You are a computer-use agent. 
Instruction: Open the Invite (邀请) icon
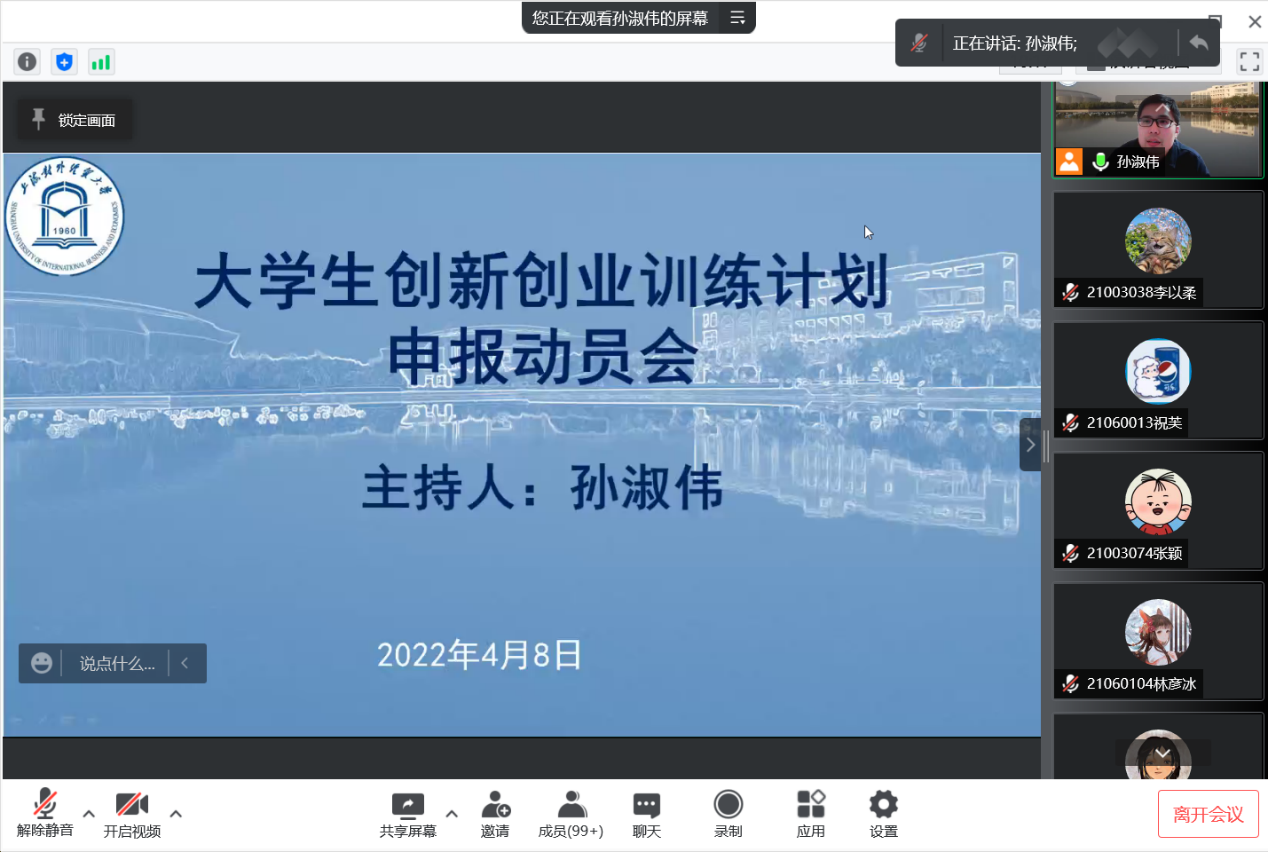coord(495,814)
